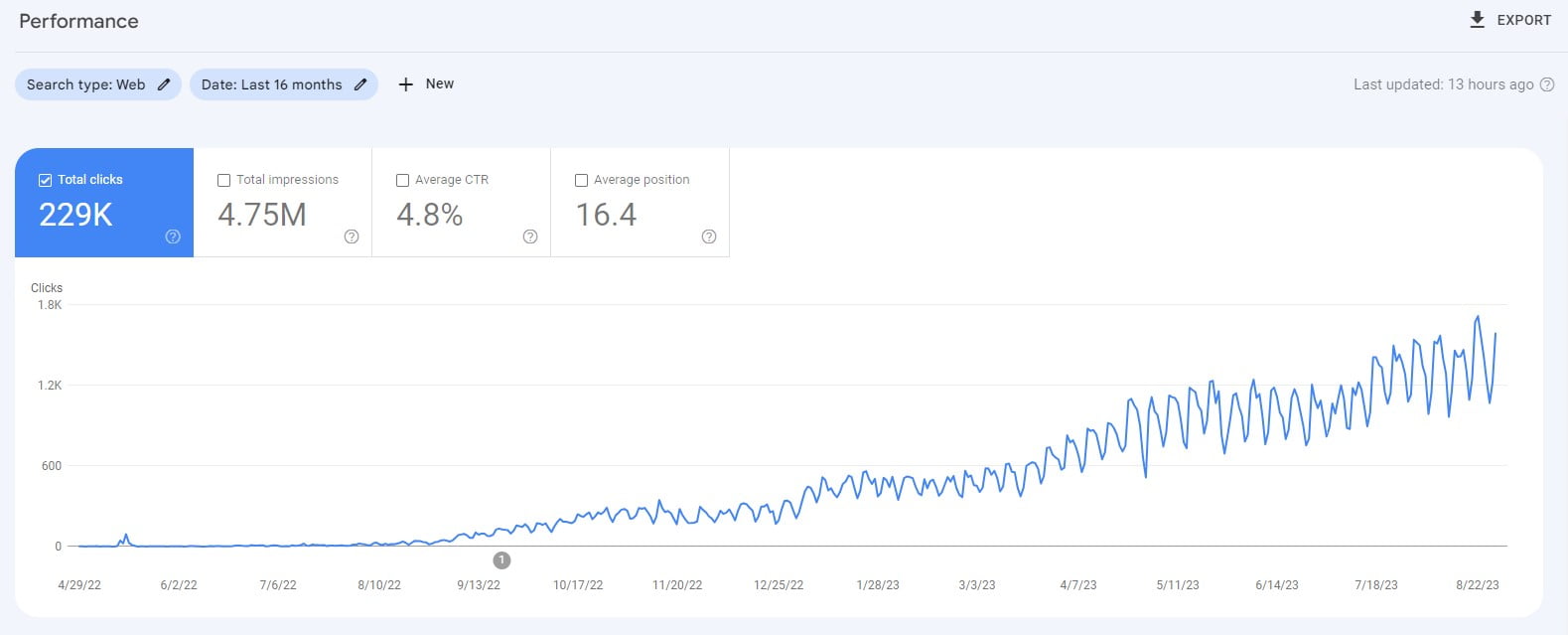The height and width of the screenshot is (635, 1568).
Task: Click the 5/11/23 date label
Action: [x=1178, y=585]
